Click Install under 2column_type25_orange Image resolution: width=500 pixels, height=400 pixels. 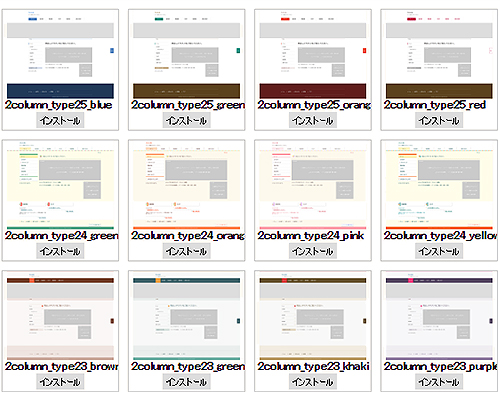tap(313, 120)
